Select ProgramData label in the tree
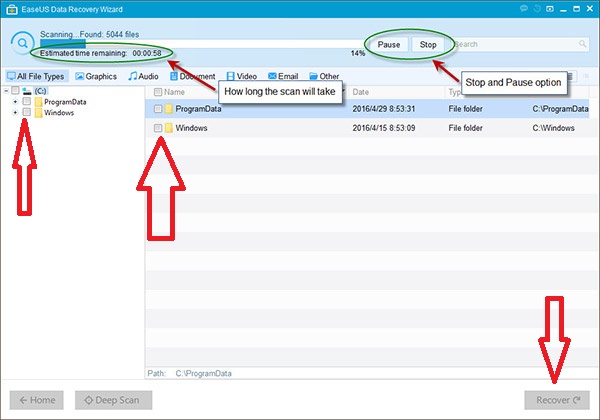This screenshot has height=420, width=600. [x=65, y=102]
